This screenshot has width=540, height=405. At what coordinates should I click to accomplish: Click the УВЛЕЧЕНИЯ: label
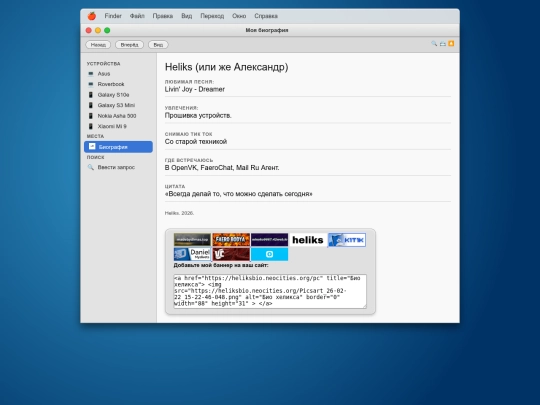[181, 108]
